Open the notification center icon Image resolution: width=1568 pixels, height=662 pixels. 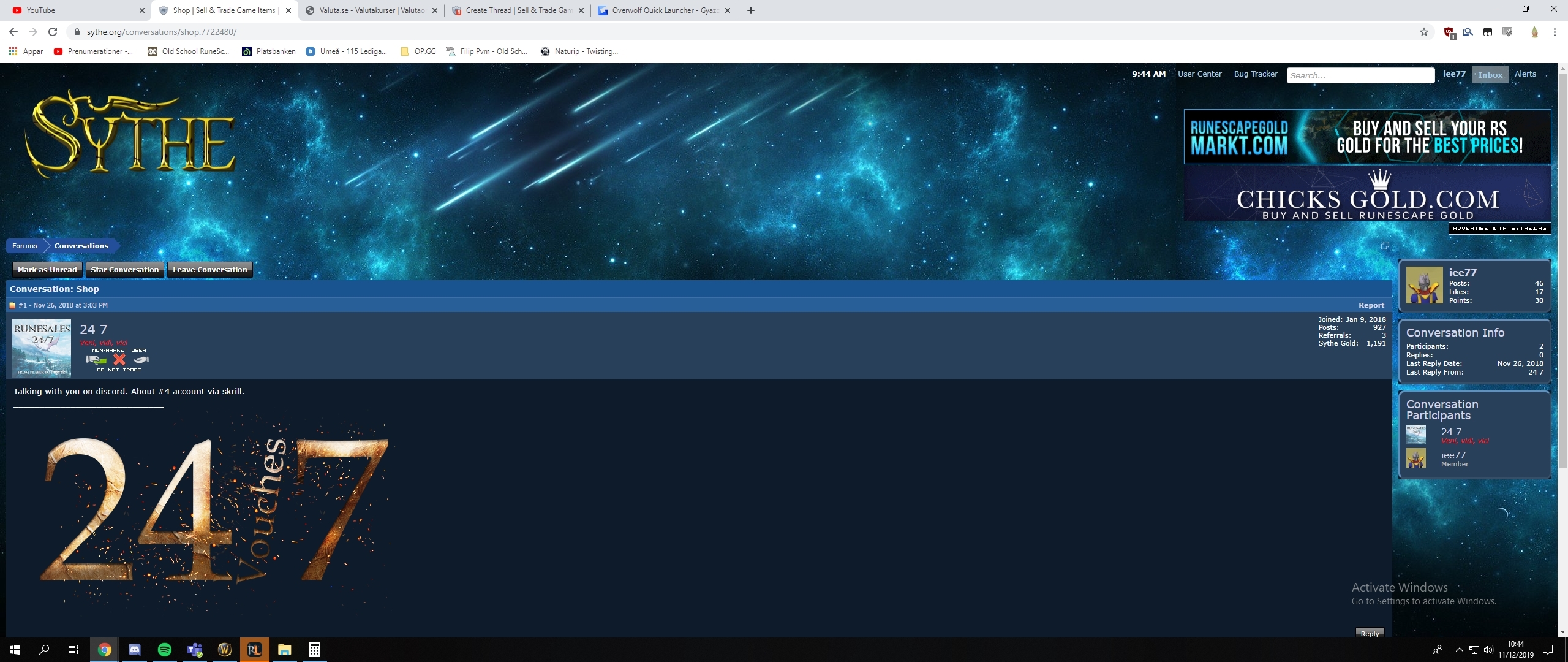click(1548, 650)
